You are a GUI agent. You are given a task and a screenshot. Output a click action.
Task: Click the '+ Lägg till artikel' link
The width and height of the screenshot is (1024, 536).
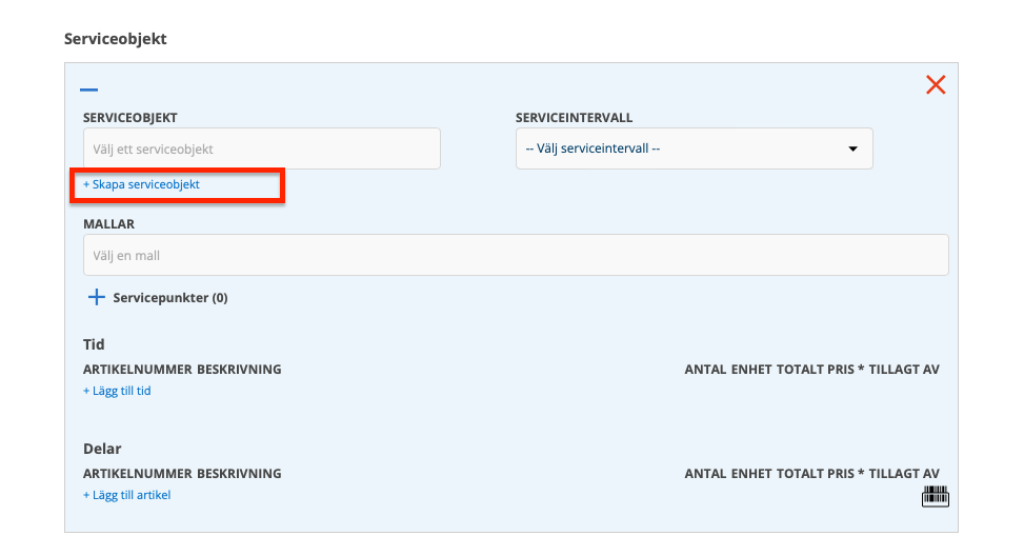127,495
